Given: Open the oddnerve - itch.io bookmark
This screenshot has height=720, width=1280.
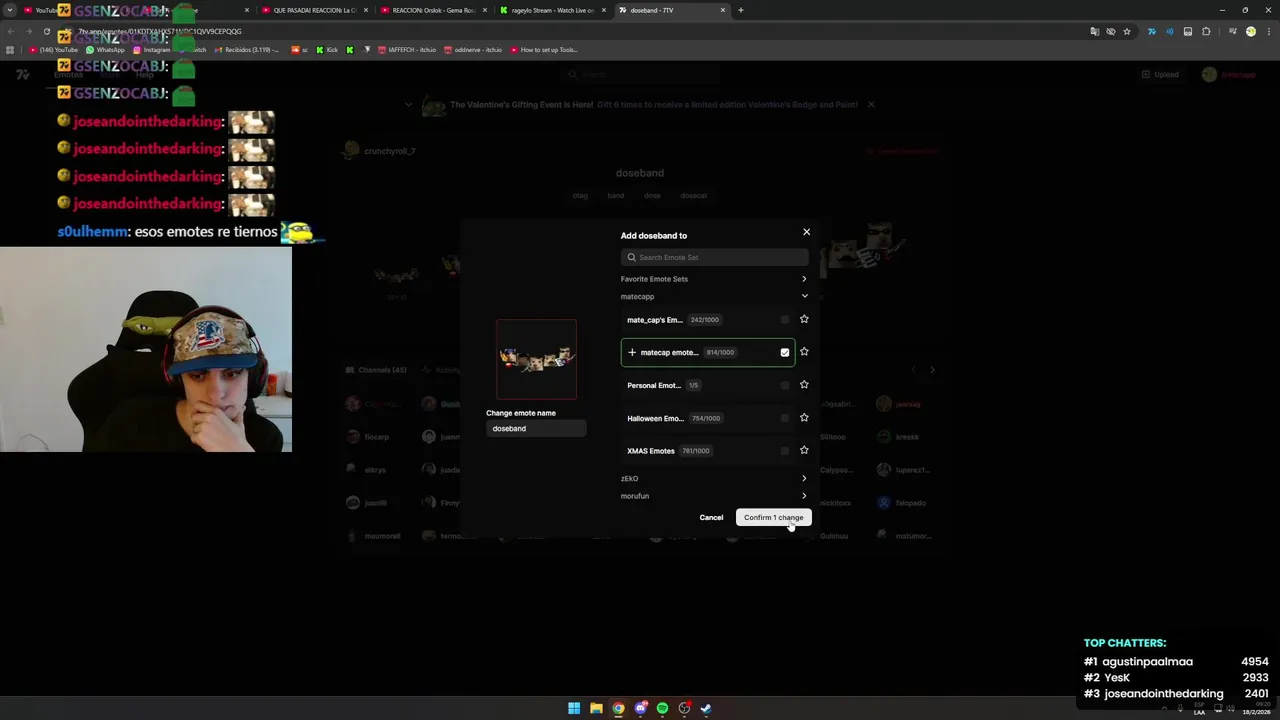Looking at the screenshot, I should point(473,49).
